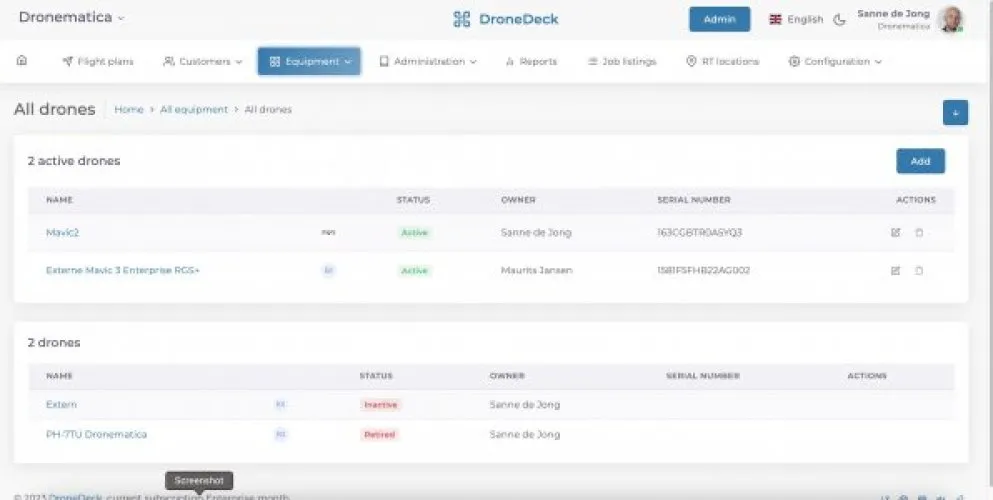Open the Job listings page
The width and height of the screenshot is (993, 500).
click(x=622, y=62)
